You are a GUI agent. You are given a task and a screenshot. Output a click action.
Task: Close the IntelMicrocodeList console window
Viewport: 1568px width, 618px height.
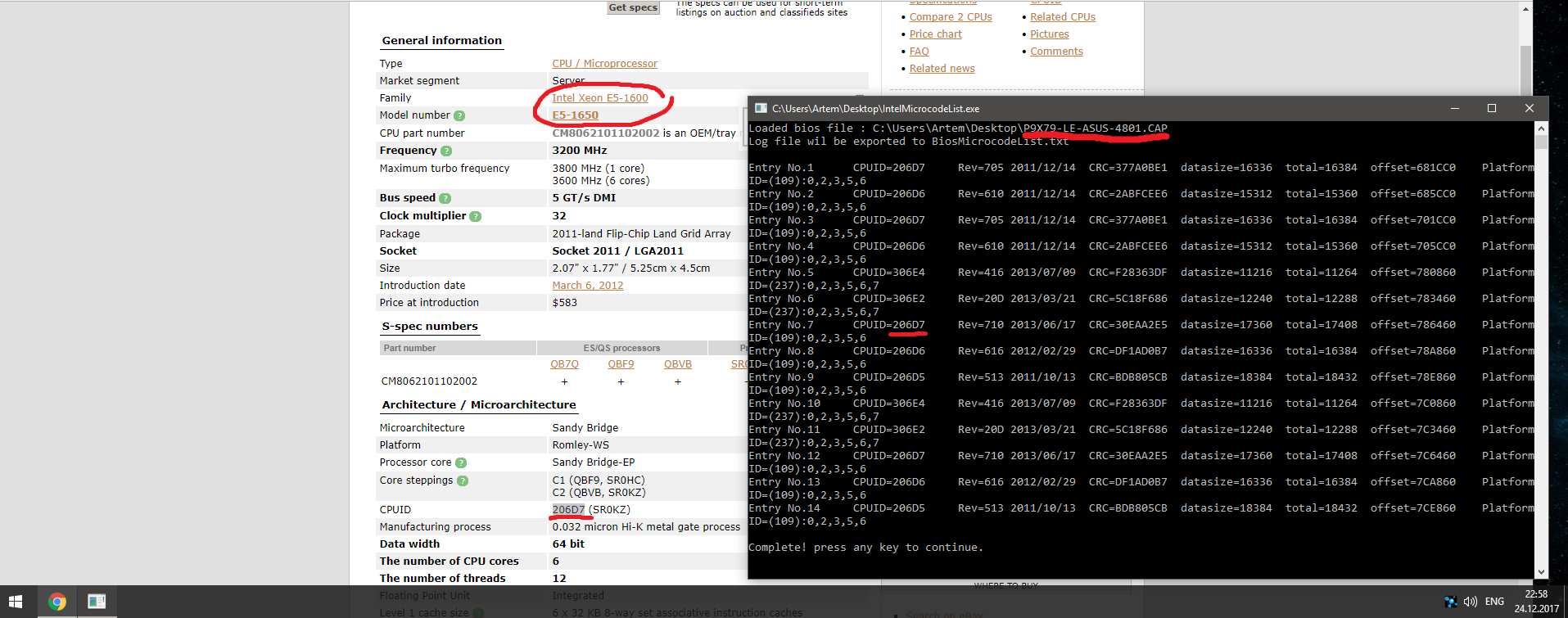tap(1529, 108)
